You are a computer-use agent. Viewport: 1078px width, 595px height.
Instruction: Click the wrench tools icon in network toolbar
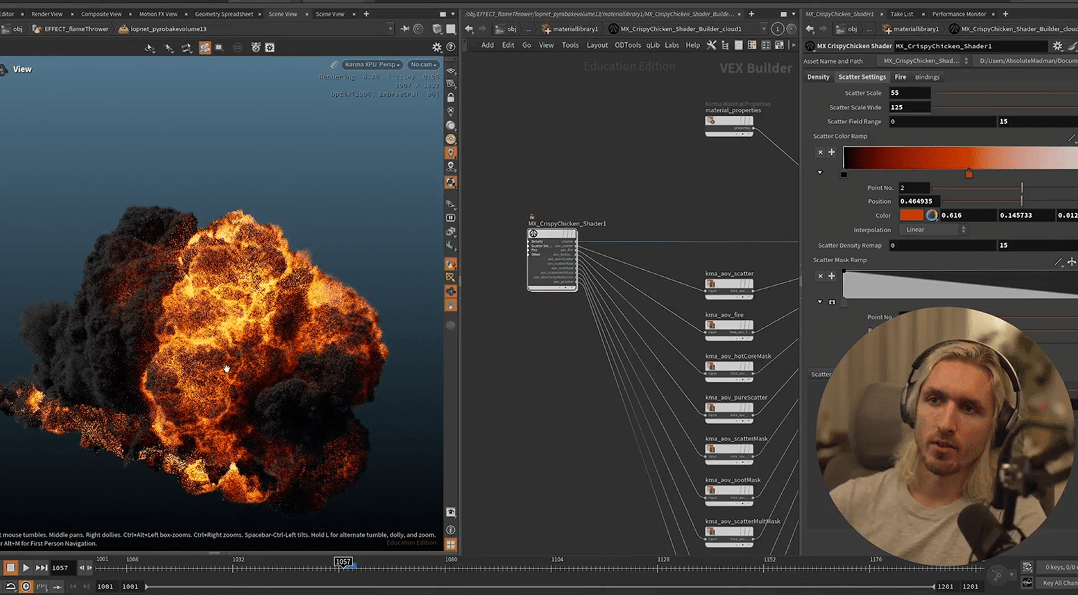point(712,45)
